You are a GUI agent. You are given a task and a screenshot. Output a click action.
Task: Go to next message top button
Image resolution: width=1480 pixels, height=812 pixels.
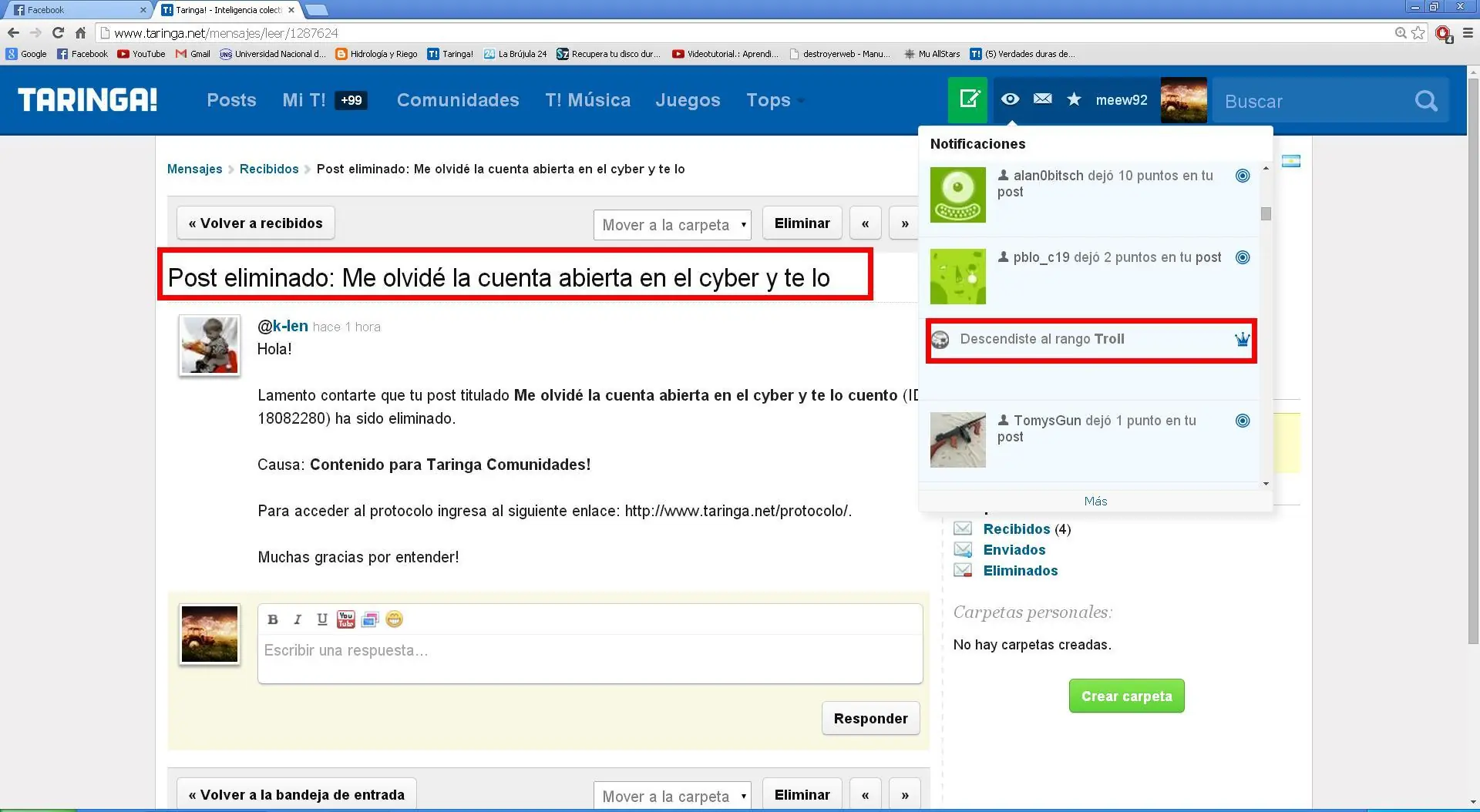[x=904, y=223]
